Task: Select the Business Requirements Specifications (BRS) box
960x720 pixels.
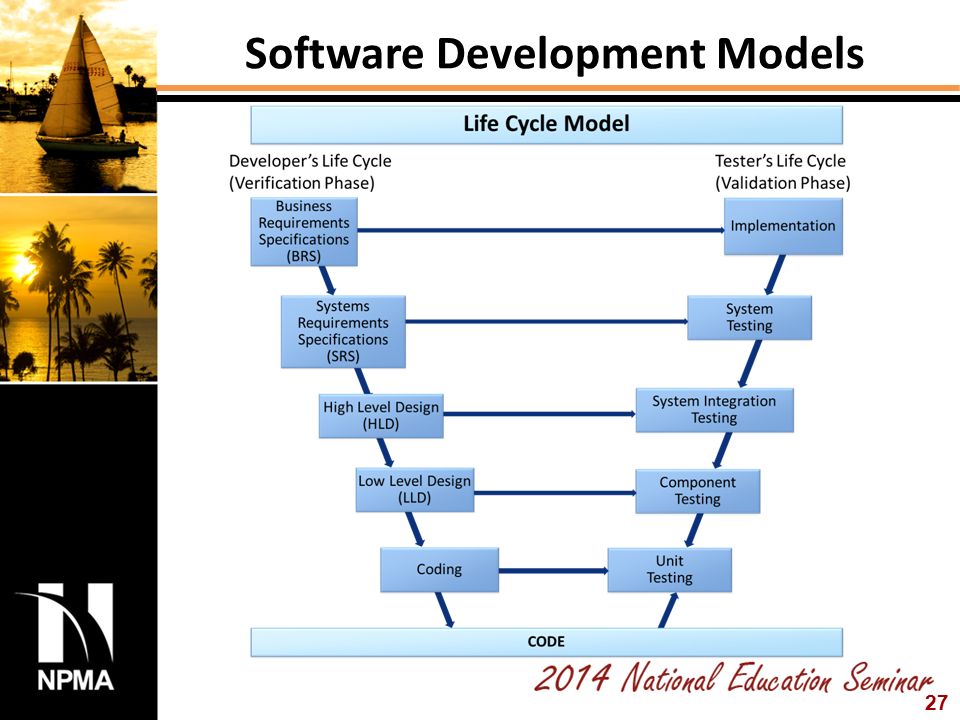Action: pos(304,231)
